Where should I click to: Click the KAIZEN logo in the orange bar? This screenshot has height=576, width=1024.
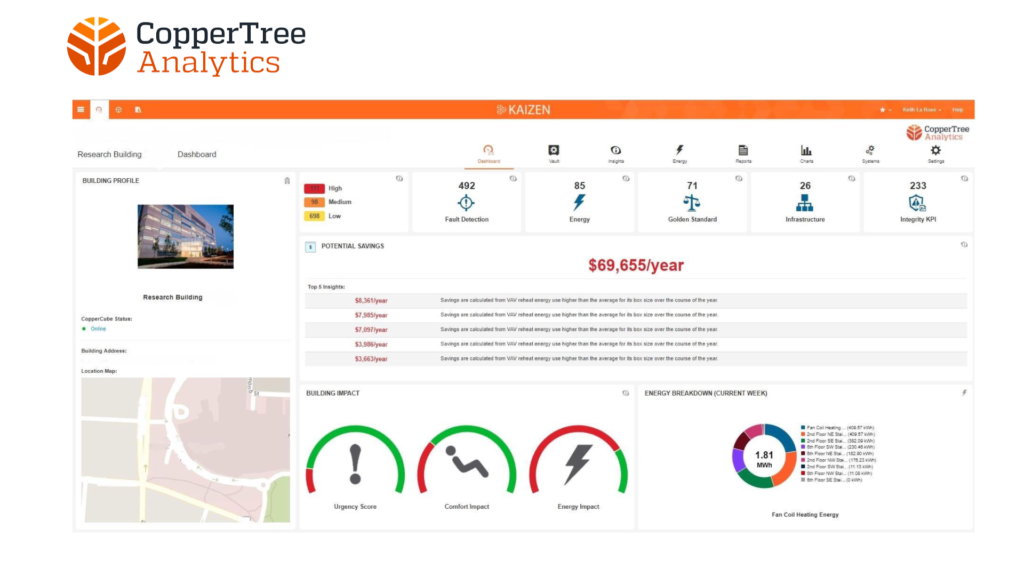(523, 110)
